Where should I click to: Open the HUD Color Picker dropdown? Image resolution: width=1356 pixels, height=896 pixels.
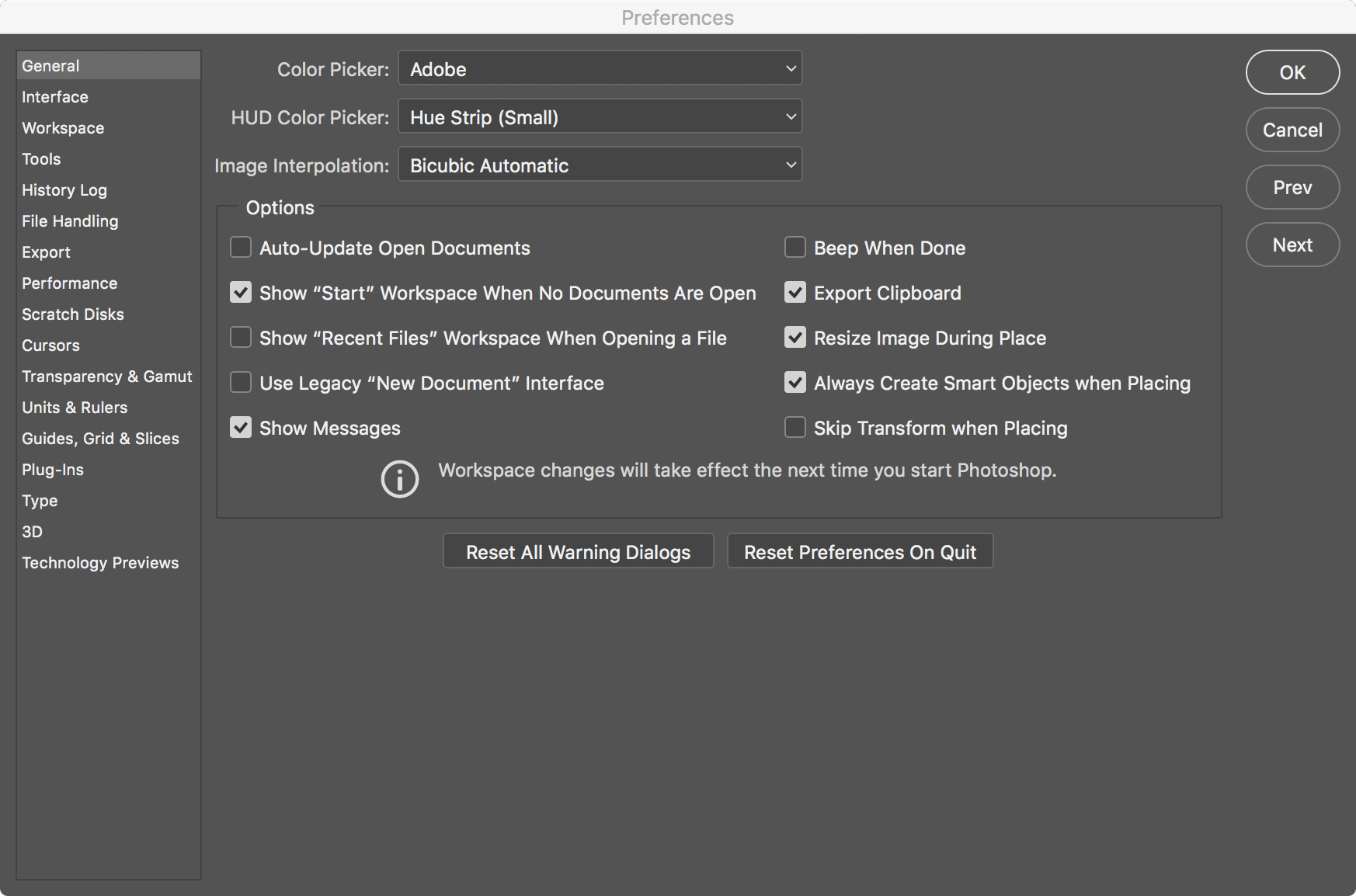(599, 116)
